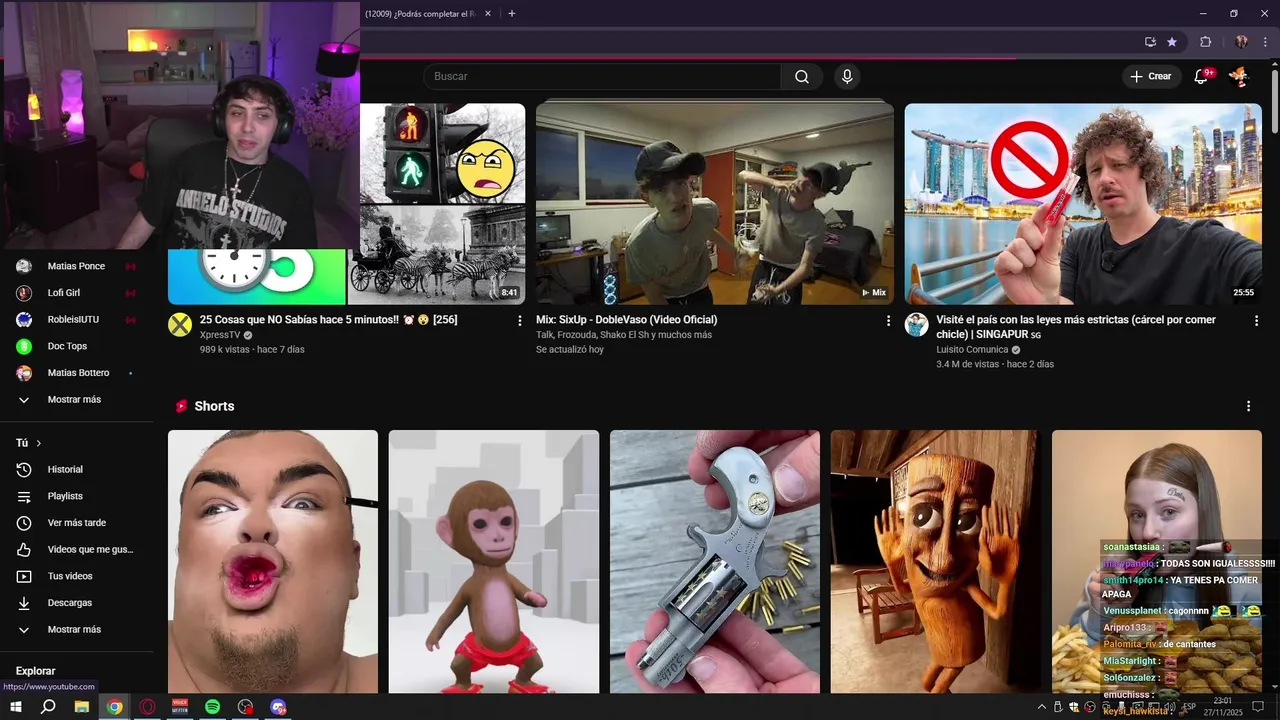Screen dimensions: 1280x720
Task: Open the clock showing 23:01 27/11/2025
Action: [x=1222, y=707]
